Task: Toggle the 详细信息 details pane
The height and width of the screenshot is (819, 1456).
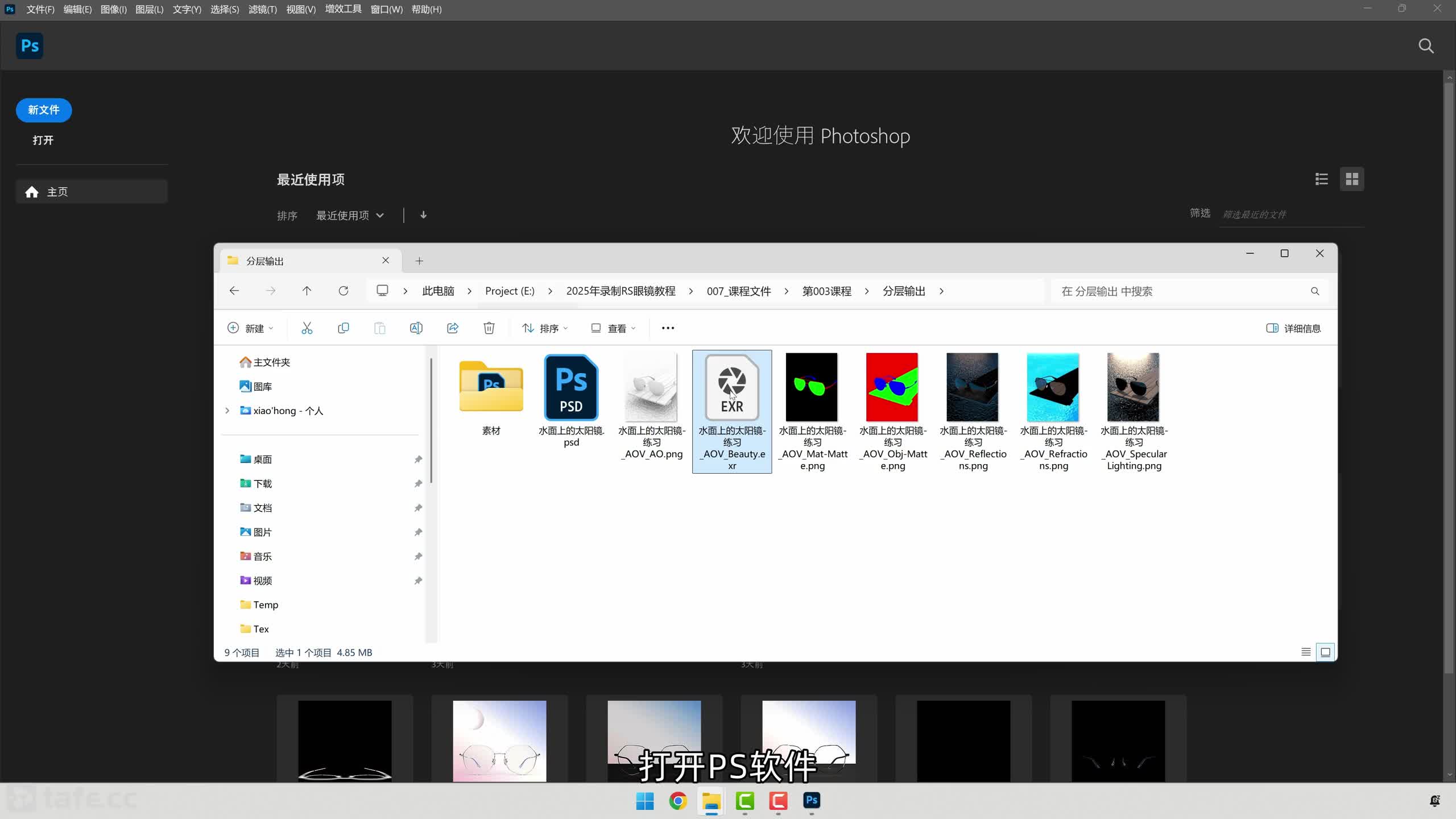Action: pyautogui.click(x=1293, y=328)
